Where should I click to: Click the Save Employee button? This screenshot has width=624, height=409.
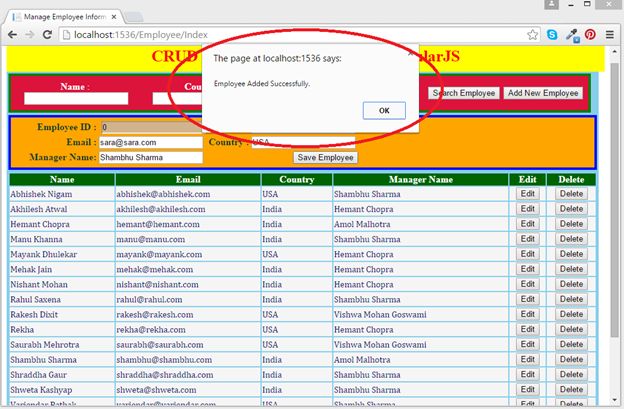tap(326, 158)
